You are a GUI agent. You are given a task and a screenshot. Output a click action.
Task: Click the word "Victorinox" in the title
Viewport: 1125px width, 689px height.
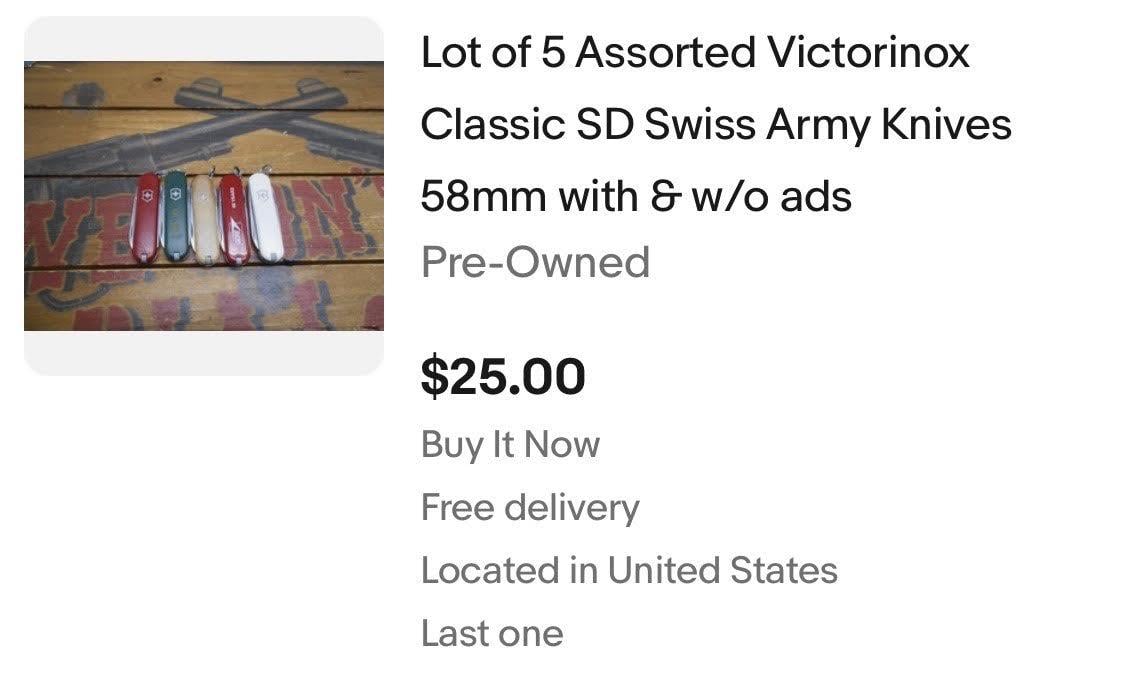tap(868, 52)
